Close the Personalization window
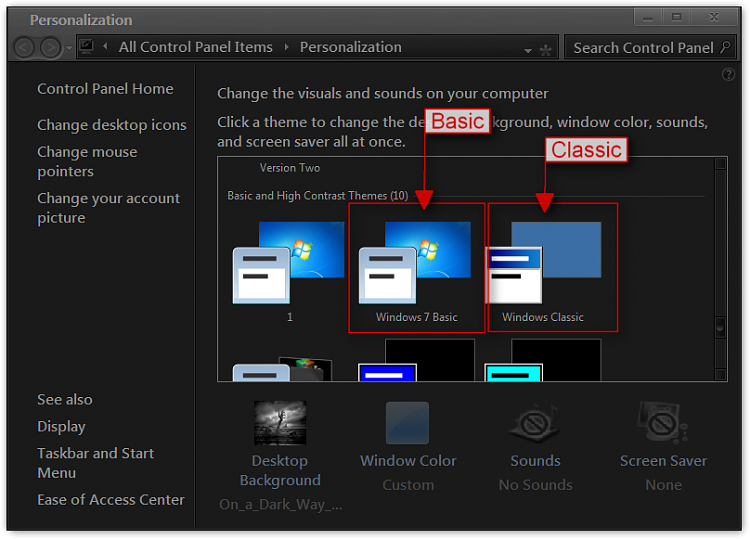Viewport: 750px width, 539px height. point(714,17)
